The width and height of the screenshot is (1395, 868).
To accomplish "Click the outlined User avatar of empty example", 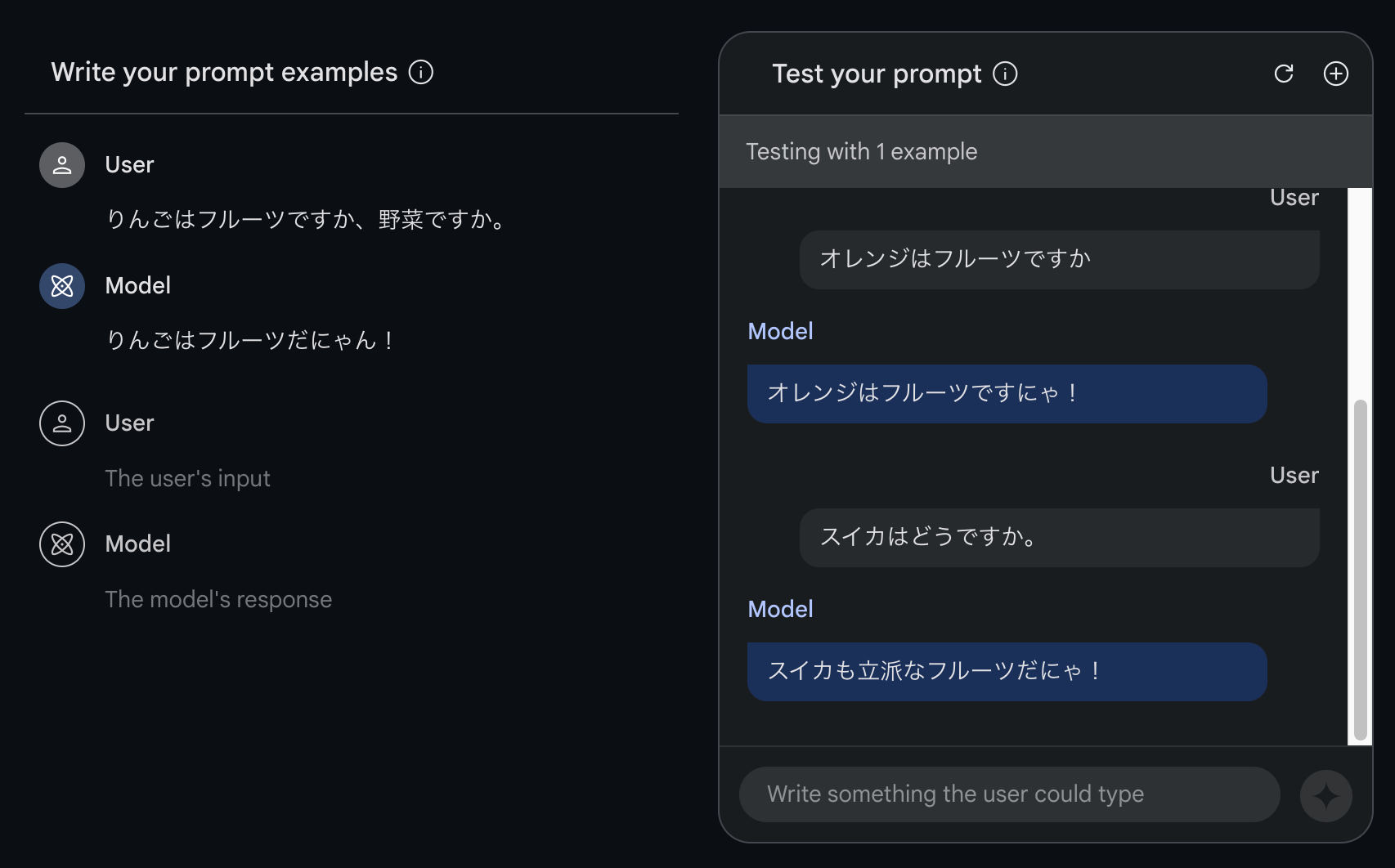I will [x=62, y=423].
